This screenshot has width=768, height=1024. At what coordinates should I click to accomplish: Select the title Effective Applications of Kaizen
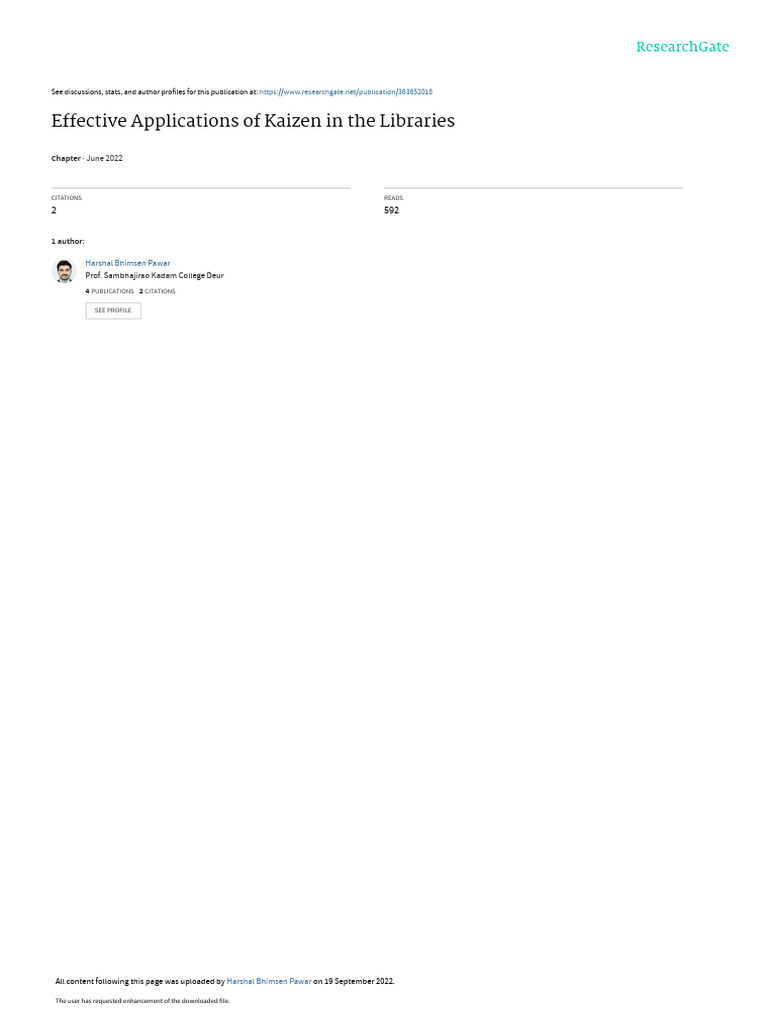[253, 121]
